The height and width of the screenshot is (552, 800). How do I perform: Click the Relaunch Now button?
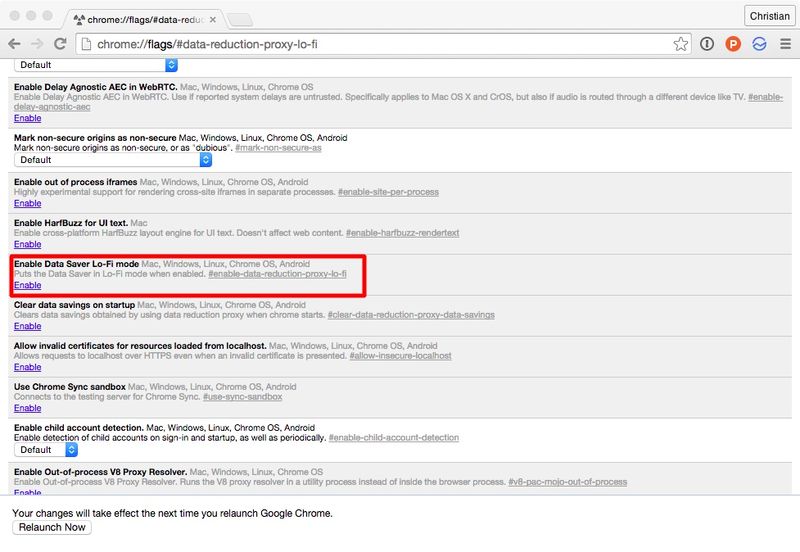coord(52,528)
